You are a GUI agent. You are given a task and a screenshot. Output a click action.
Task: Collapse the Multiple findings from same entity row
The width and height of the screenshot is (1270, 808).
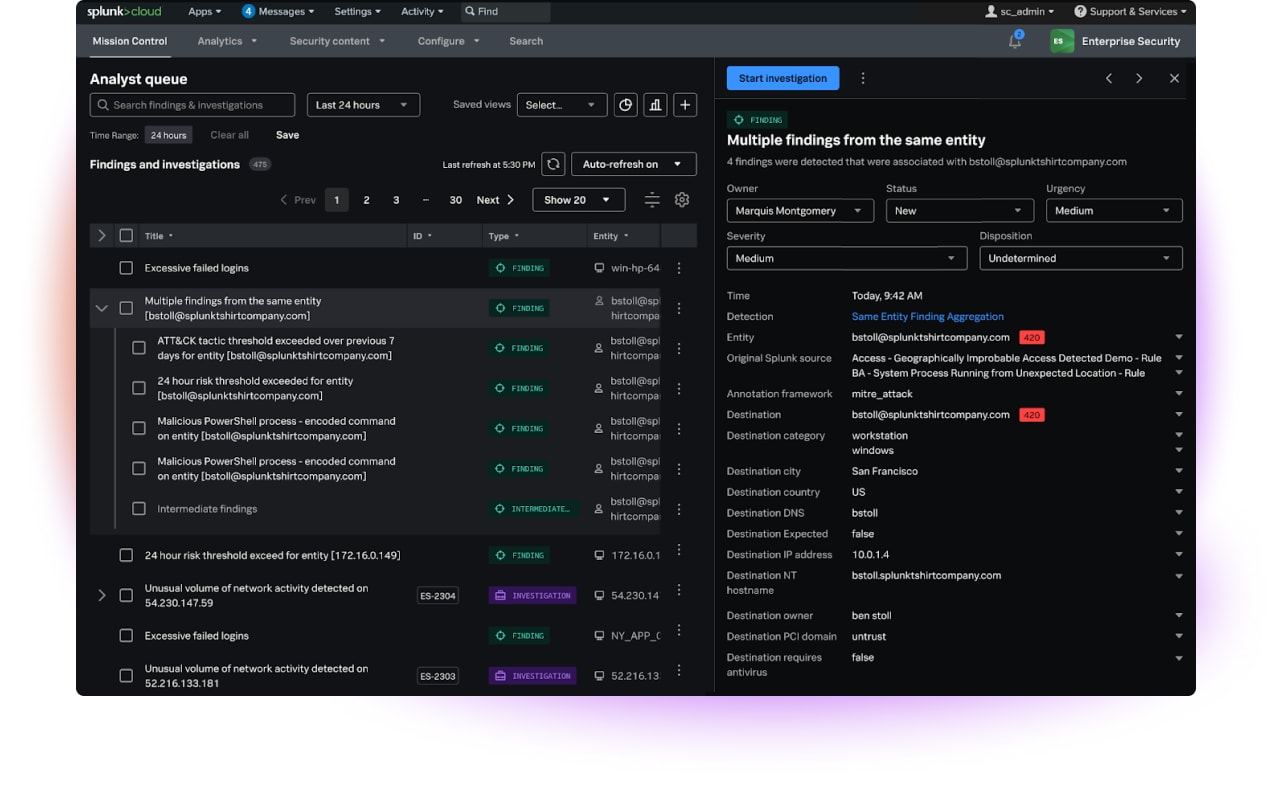(x=101, y=307)
